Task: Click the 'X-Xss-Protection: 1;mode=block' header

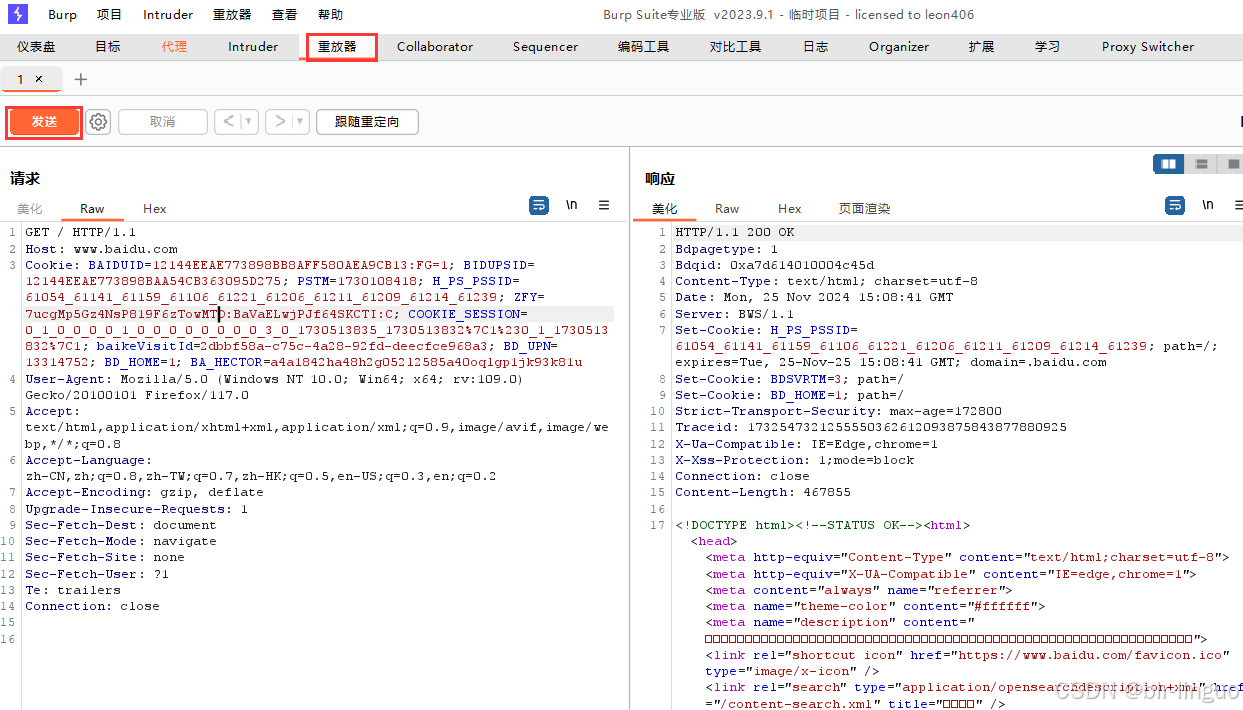Action: coord(795,460)
